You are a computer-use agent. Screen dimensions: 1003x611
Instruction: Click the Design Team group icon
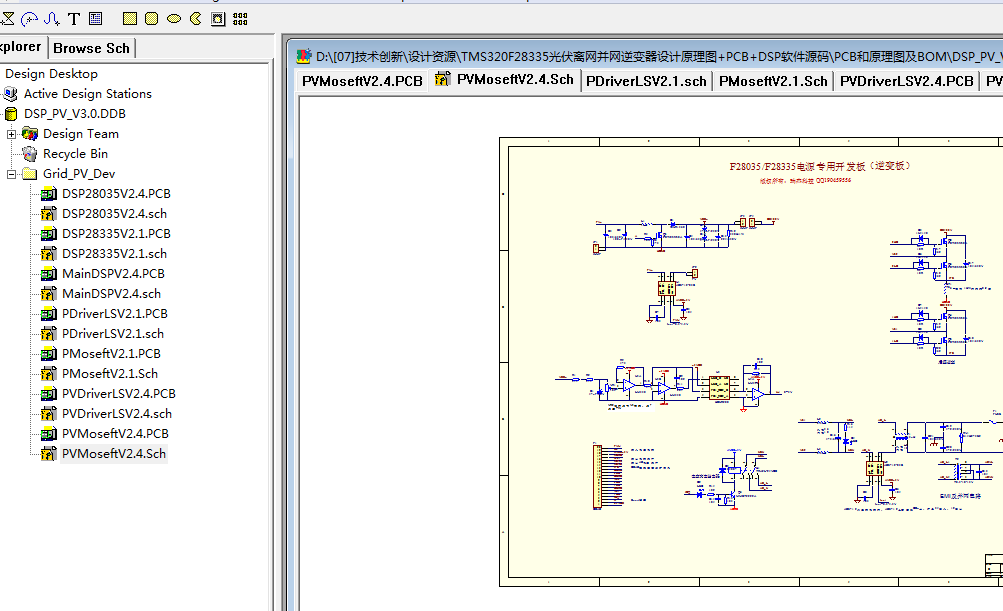[x=29, y=134]
